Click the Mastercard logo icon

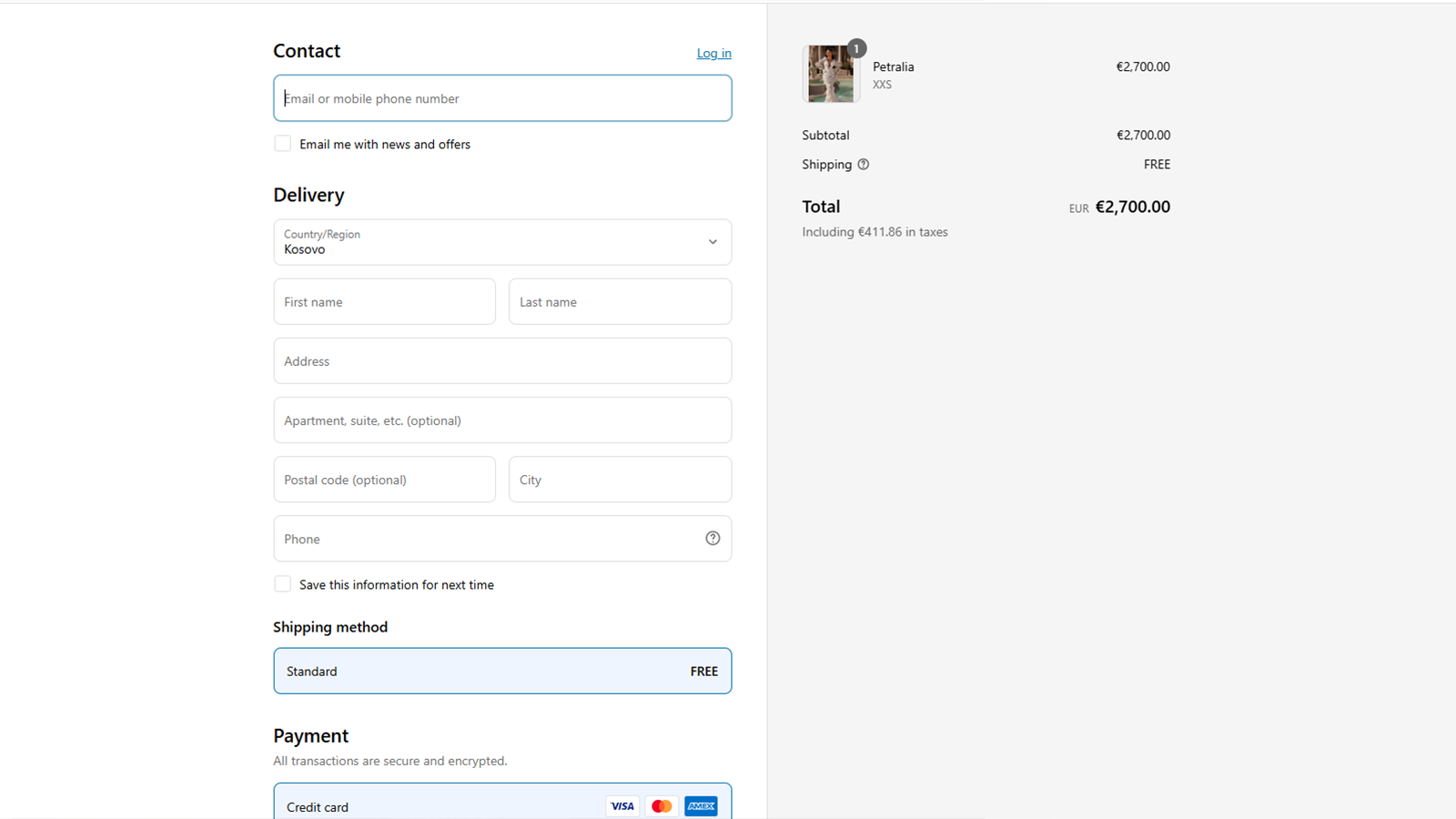tap(662, 806)
